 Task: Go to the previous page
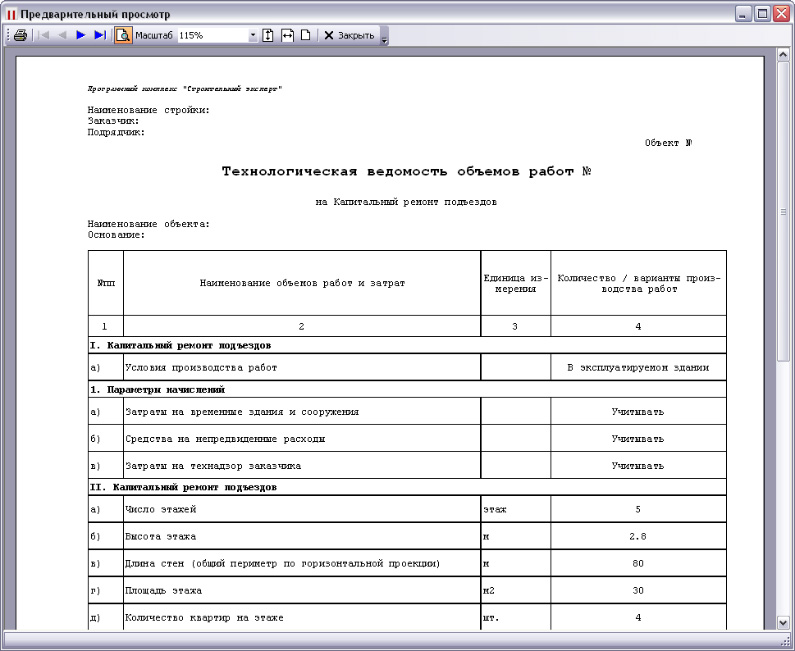click(x=62, y=35)
